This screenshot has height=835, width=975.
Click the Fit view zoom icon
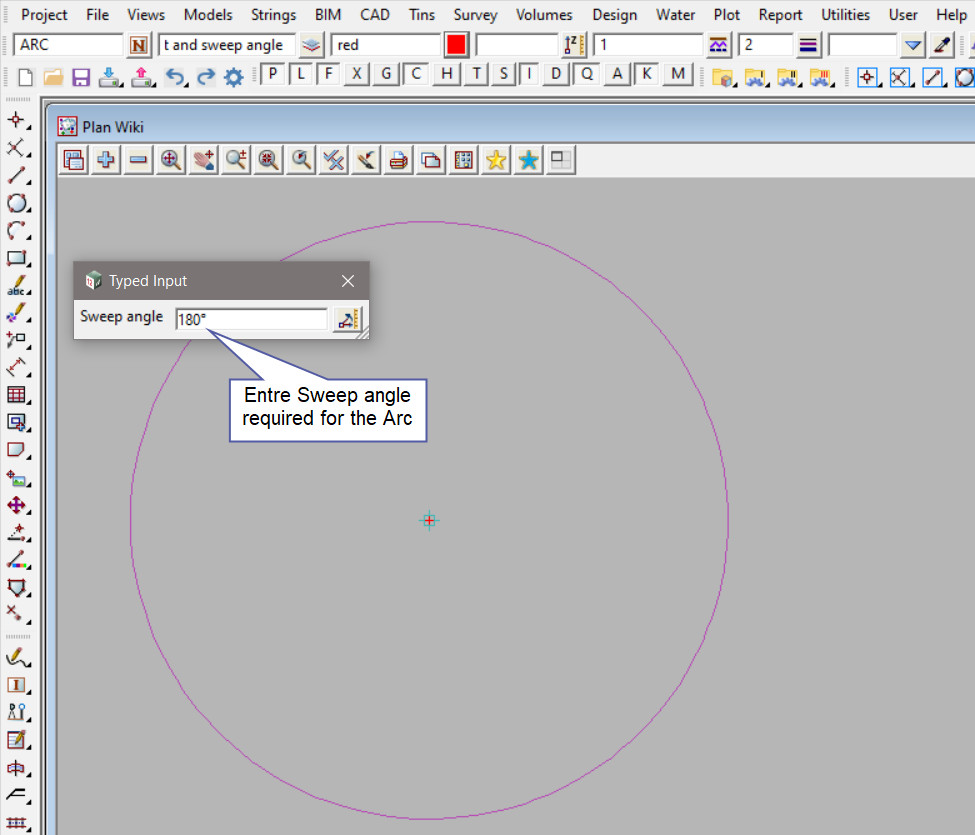(171, 160)
